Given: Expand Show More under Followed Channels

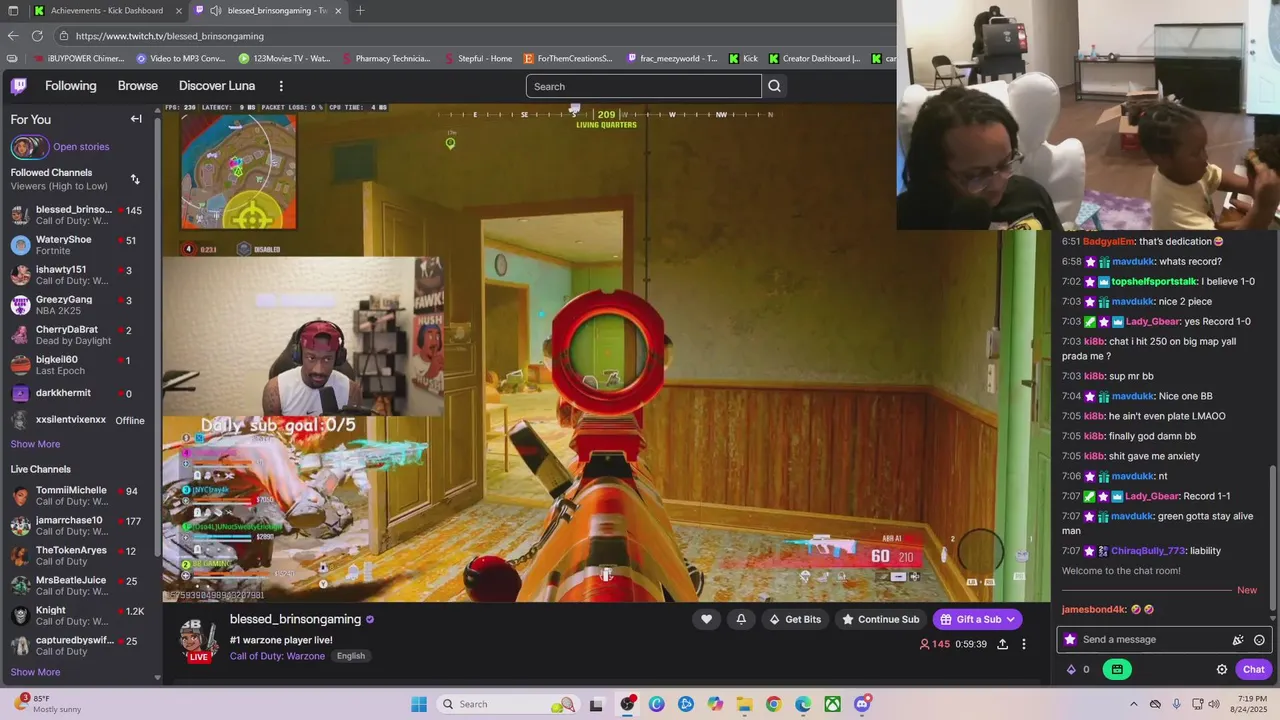Looking at the screenshot, I should tap(35, 444).
